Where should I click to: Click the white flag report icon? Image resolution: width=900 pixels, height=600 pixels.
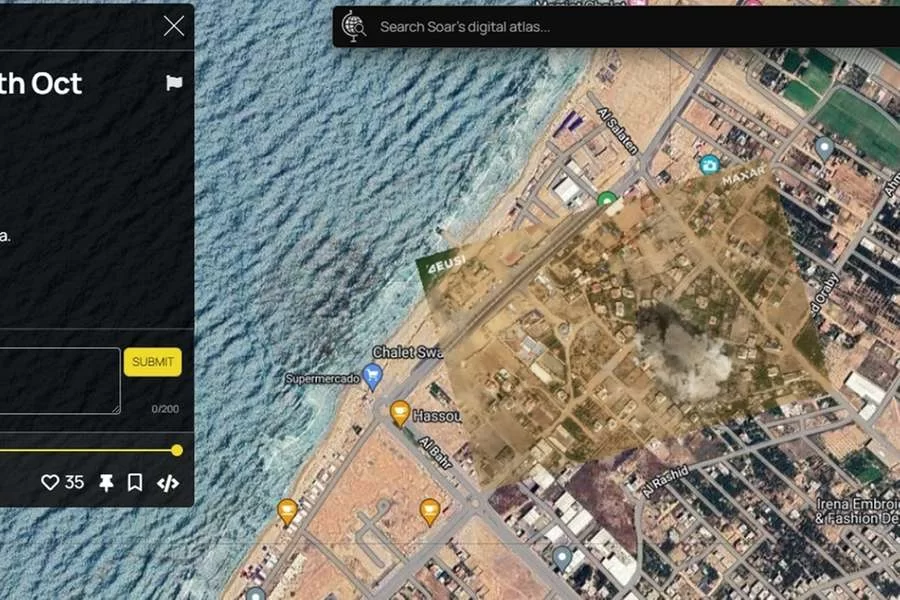click(x=174, y=84)
